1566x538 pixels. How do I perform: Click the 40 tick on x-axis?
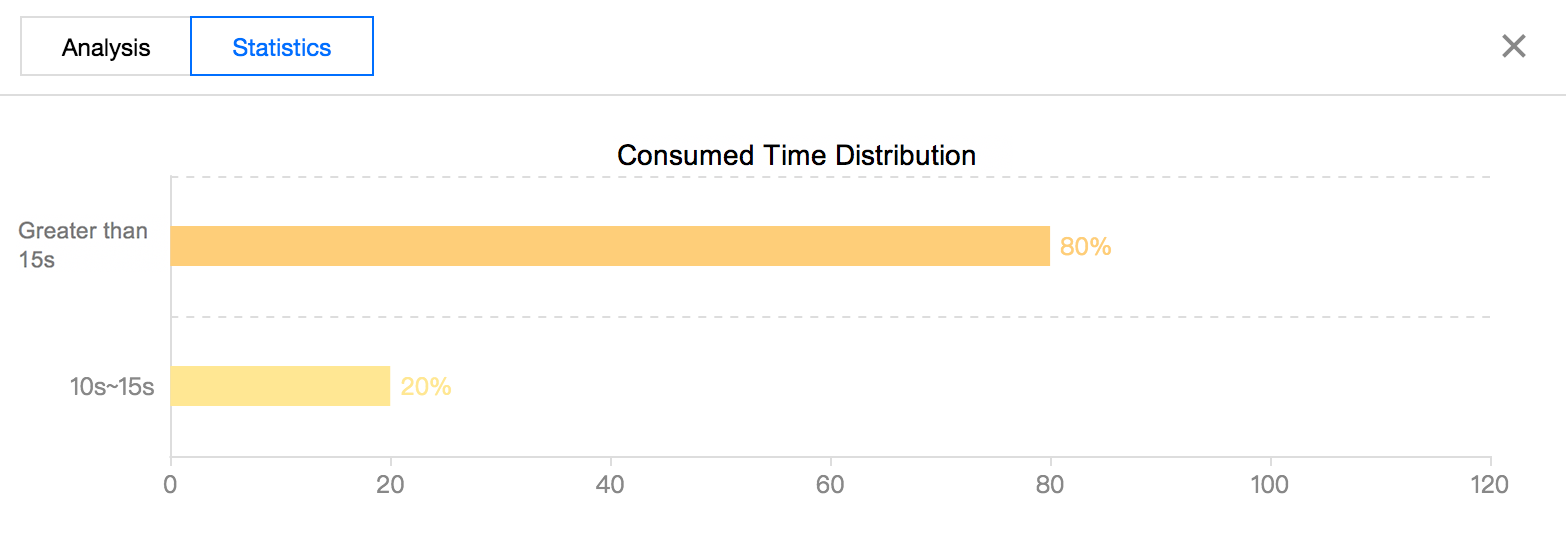(x=610, y=484)
